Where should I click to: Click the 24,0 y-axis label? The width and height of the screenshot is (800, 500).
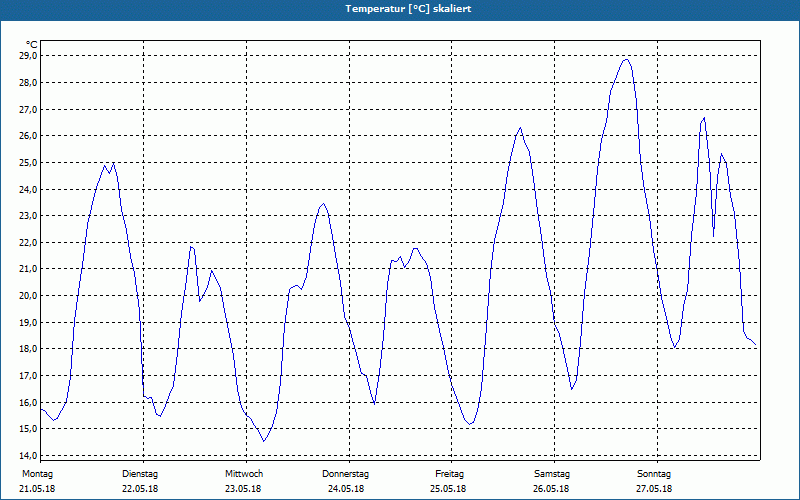pos(28,189)
